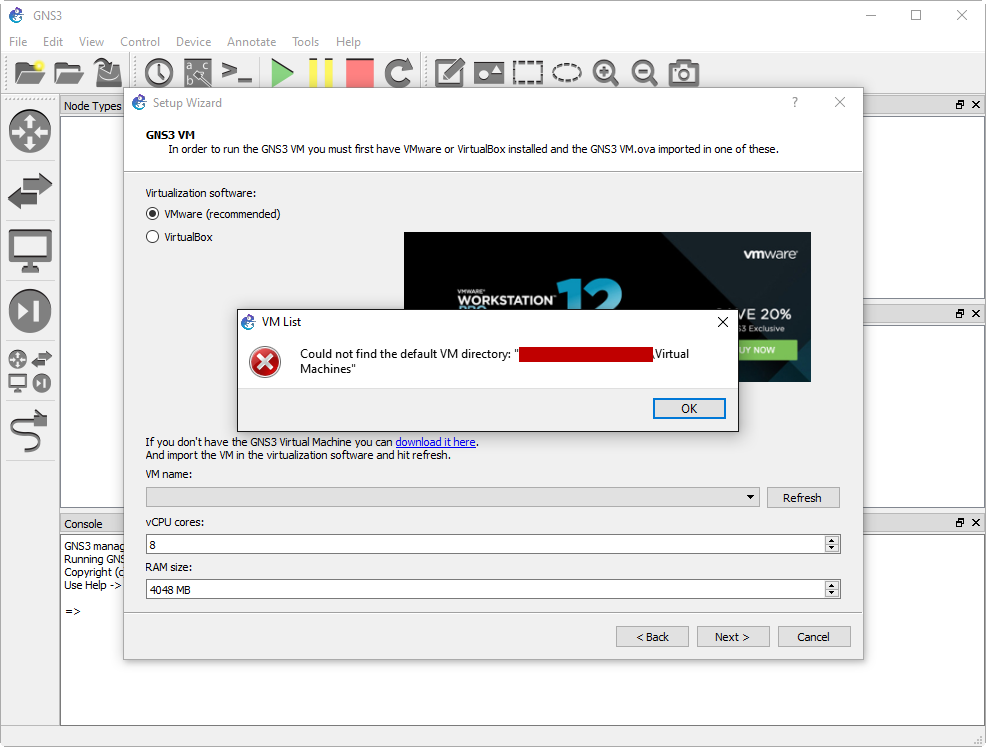986x747 pixels.
Task: Open the View menu
Action: [x=91, y=42]
